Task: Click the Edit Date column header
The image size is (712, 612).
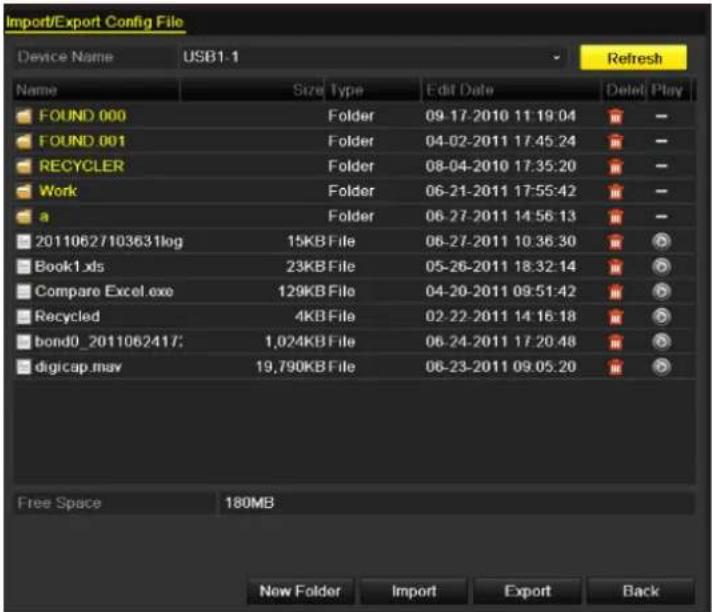Action: click(512, 90)
